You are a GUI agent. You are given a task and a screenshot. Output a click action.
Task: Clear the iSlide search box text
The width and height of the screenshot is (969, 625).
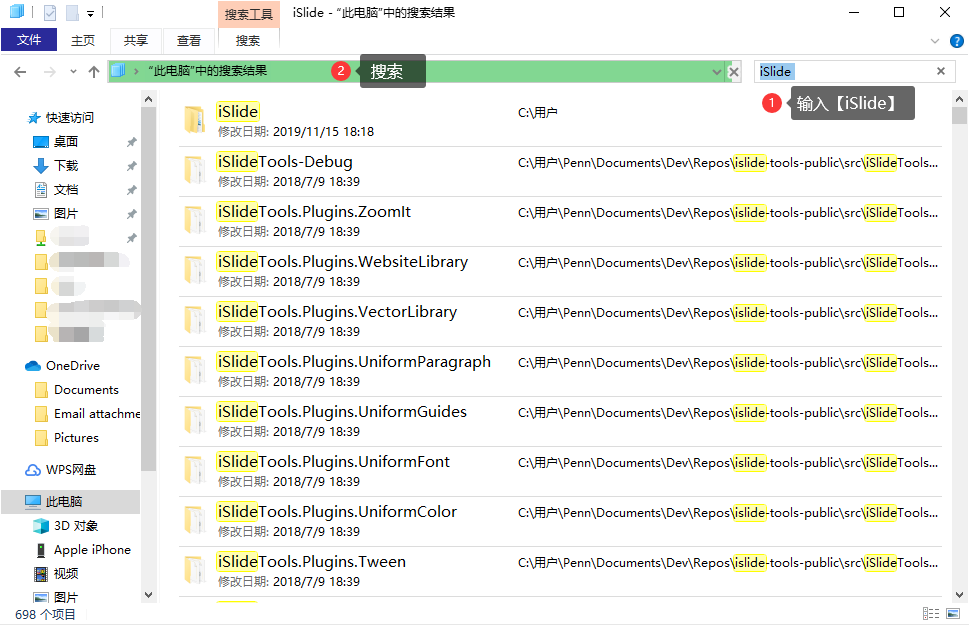[941, 71]
